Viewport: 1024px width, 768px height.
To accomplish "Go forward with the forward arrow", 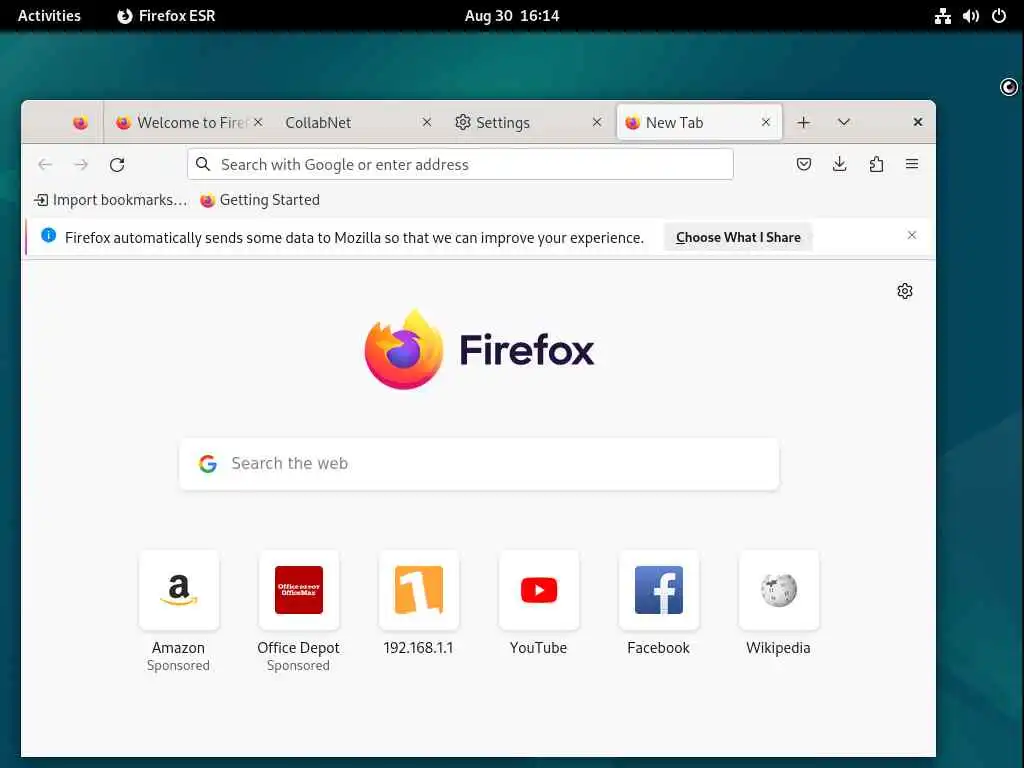I will pos(81,165).
